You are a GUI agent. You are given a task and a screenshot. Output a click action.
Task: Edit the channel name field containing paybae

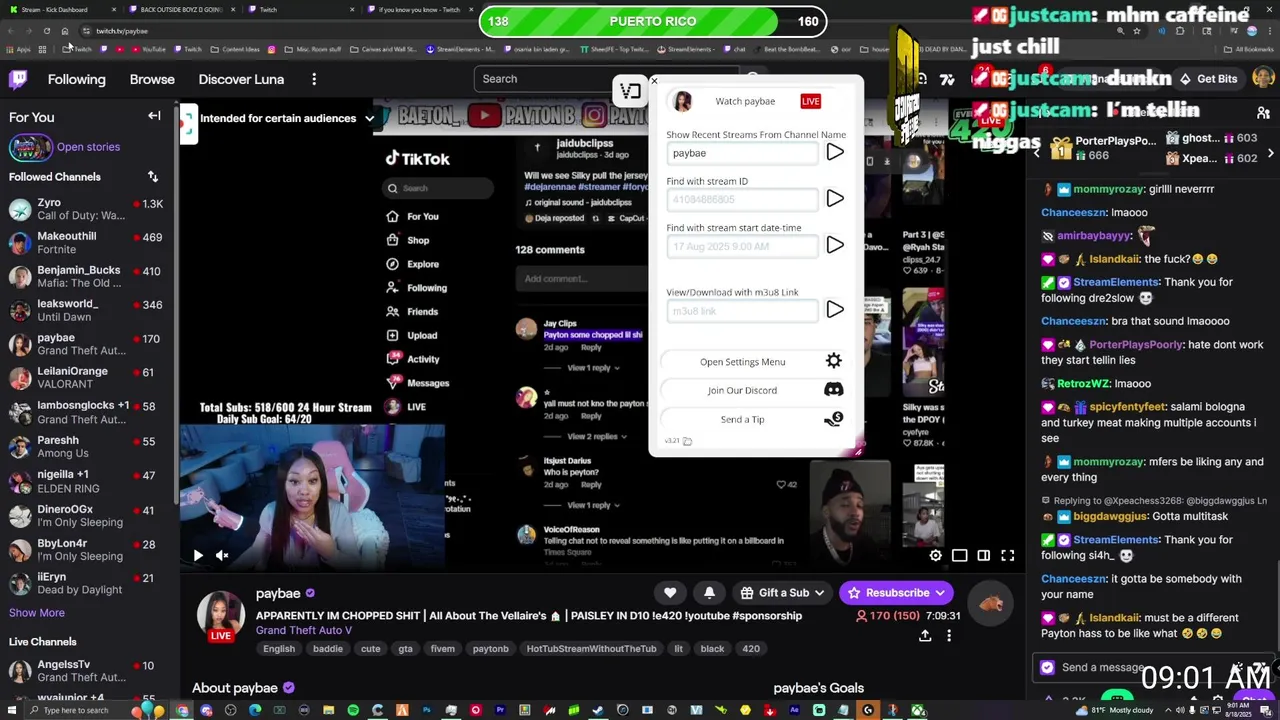tap(742, 153)
